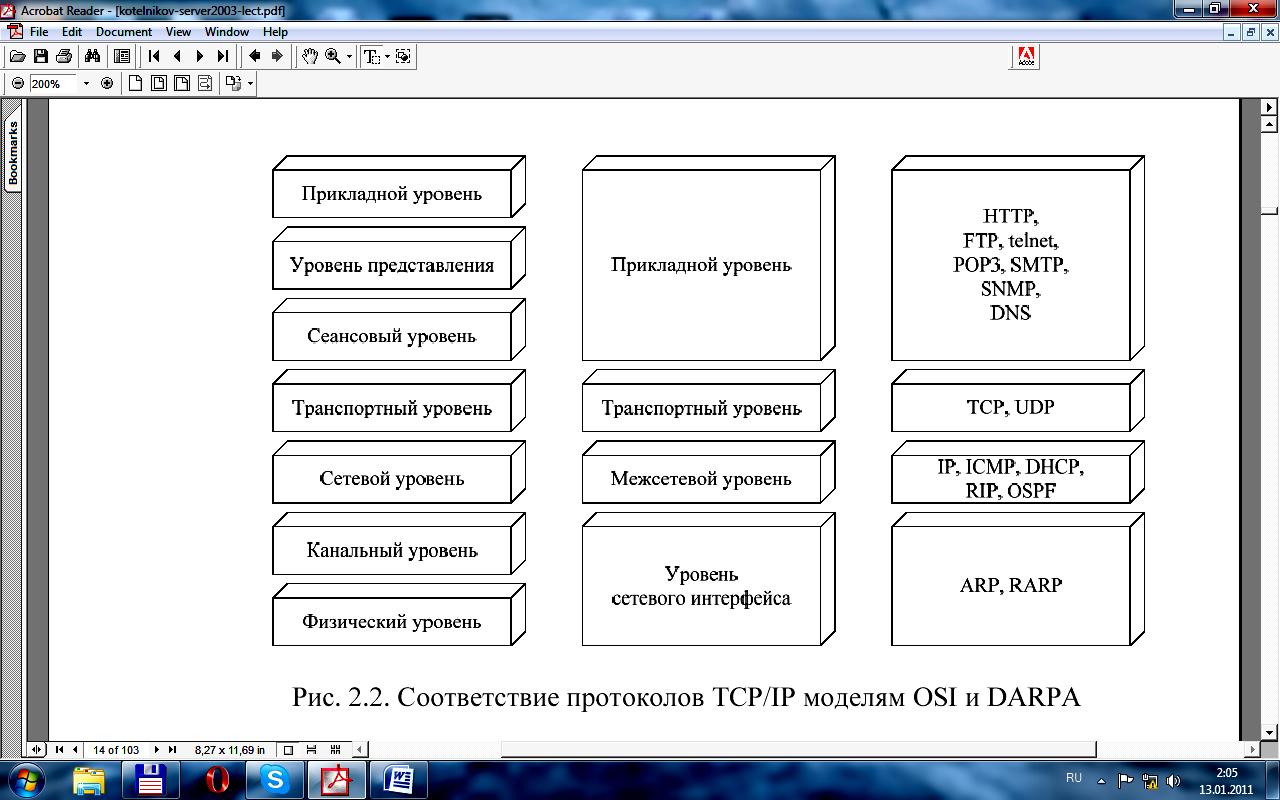Click the volume speaker tray icon
This screenshot has height=800, width=1280.
1173,781
